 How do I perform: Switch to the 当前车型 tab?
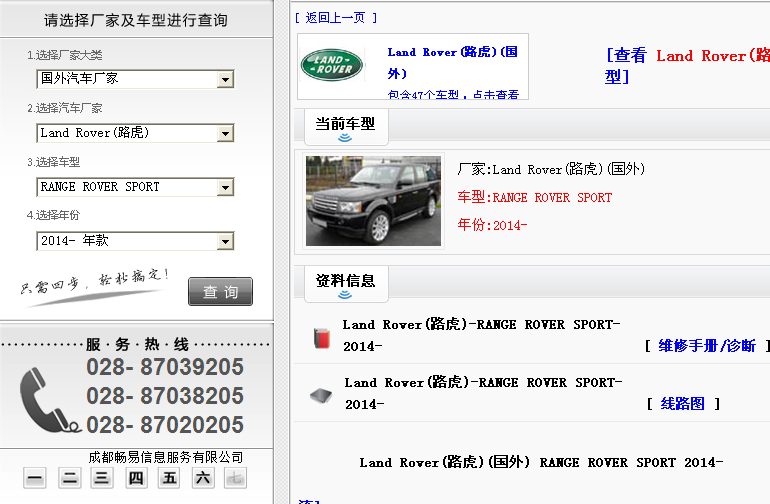(346, 127)
